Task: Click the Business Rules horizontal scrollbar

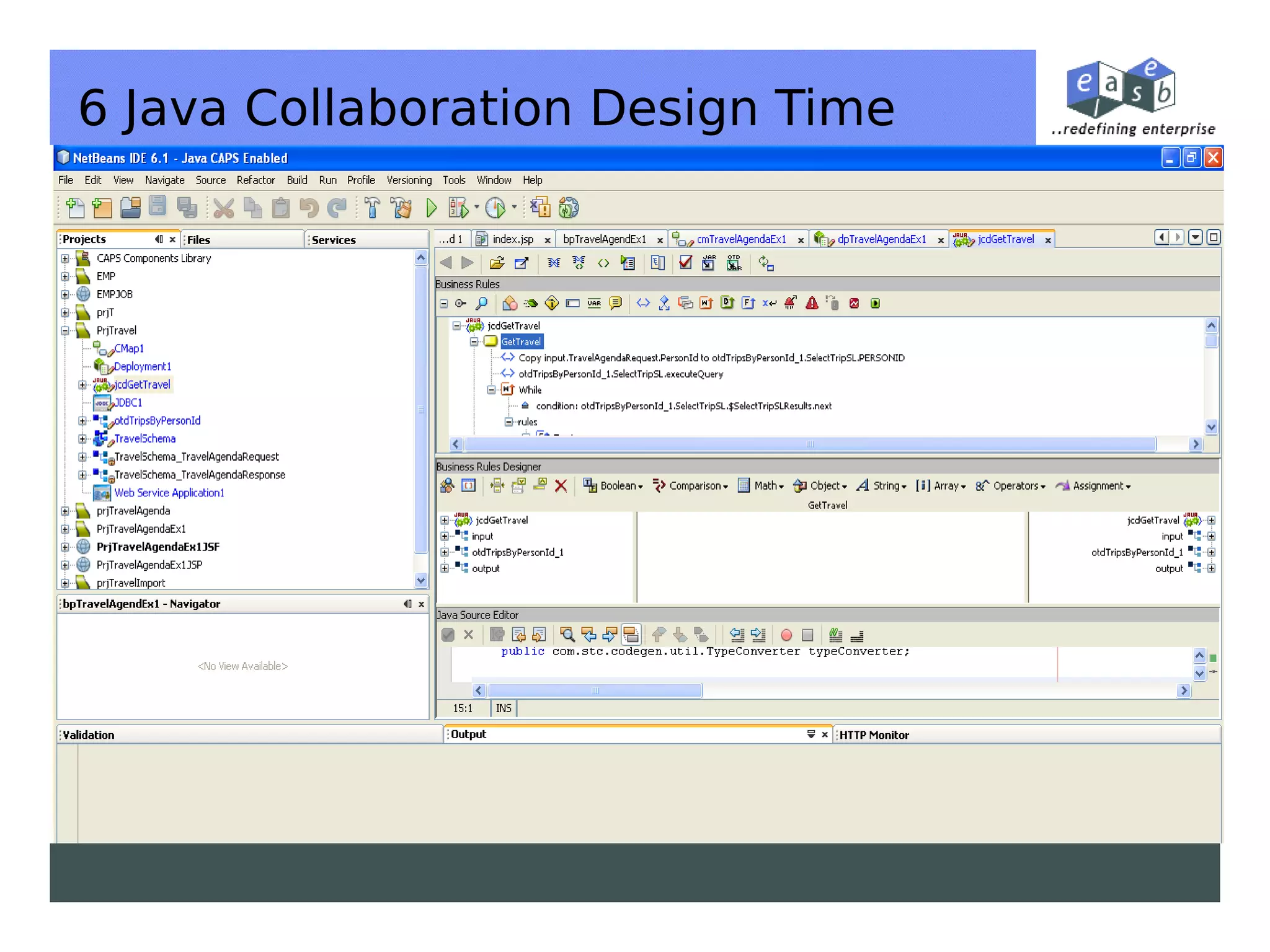Action: (x=810, y=444)
